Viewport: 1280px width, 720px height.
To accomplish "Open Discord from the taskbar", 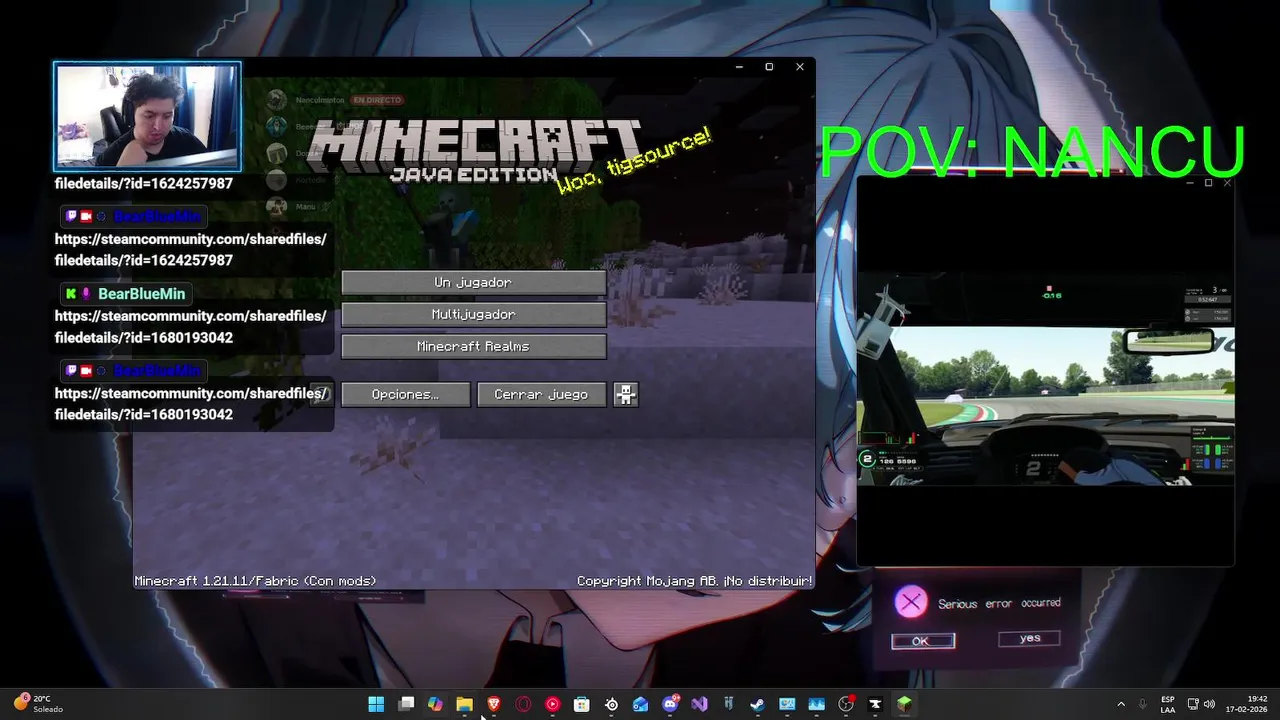I will click(x=670, y=704).
